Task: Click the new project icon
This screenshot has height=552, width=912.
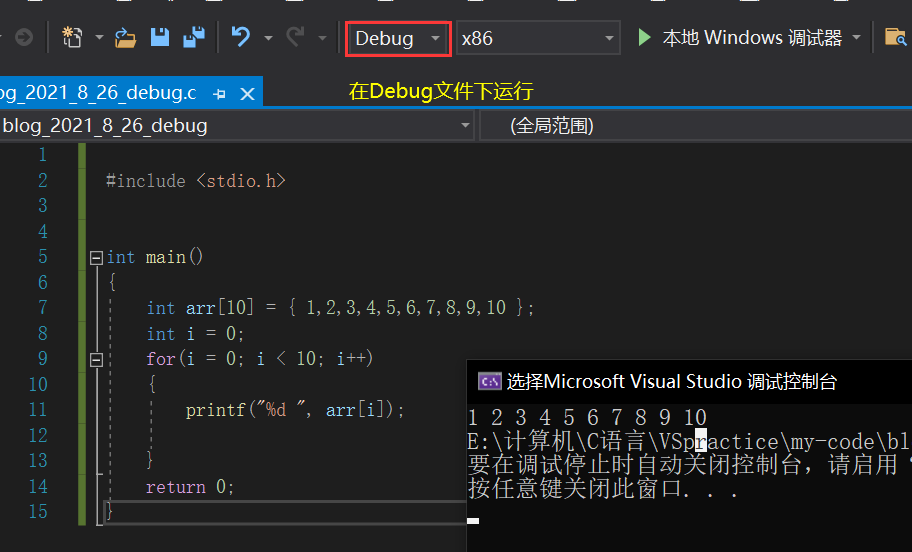Action: [x=72, y=38]
